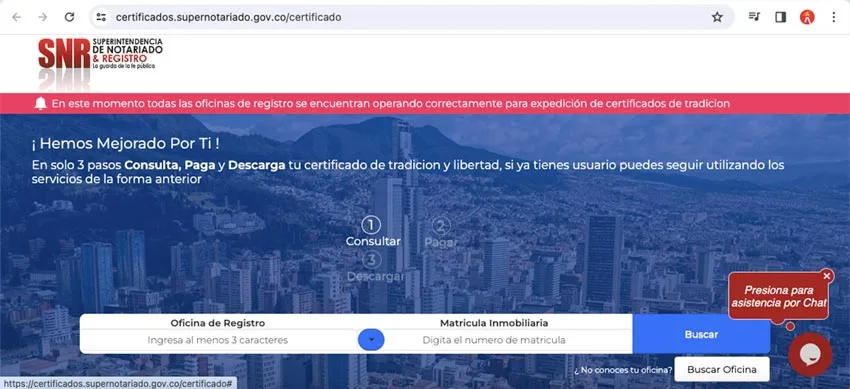Click the blue Buscar button

(x=701, y=334)
